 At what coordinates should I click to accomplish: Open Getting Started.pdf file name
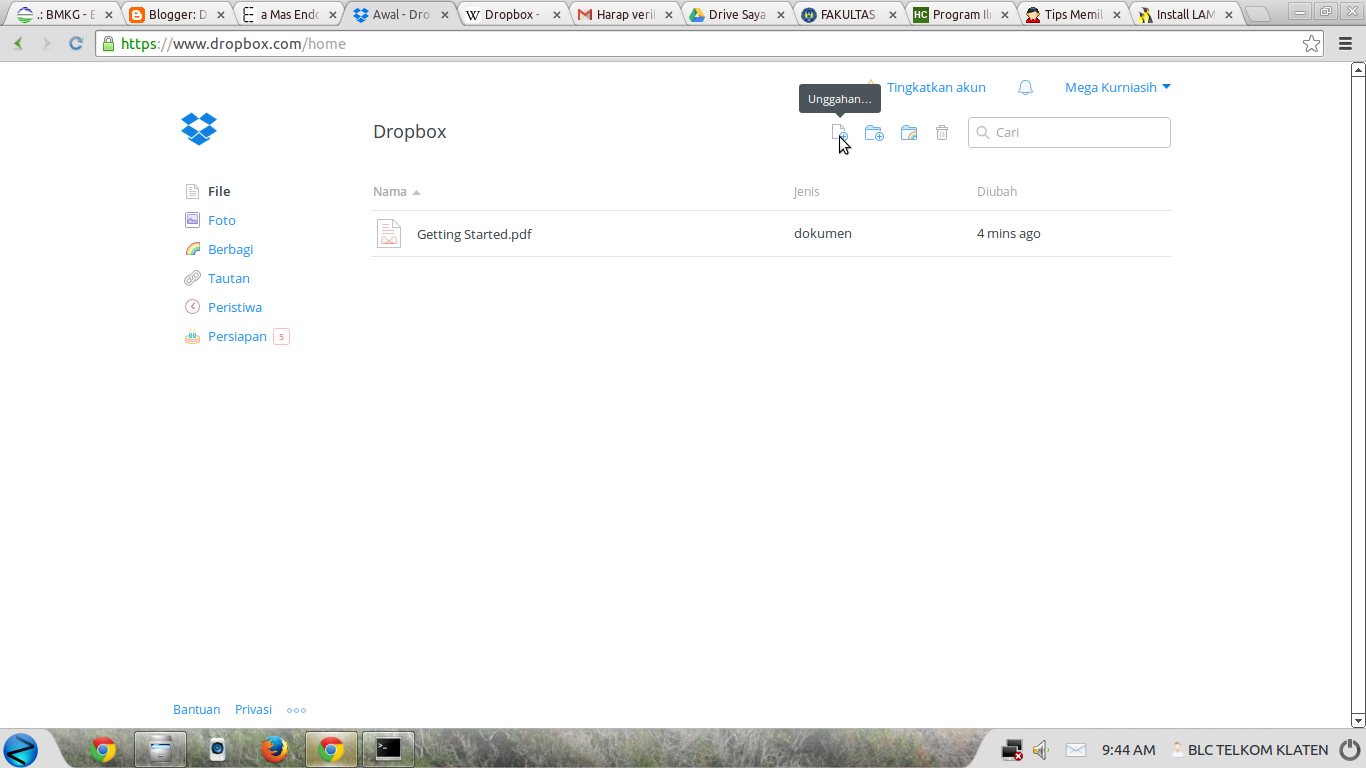point(474,234)
